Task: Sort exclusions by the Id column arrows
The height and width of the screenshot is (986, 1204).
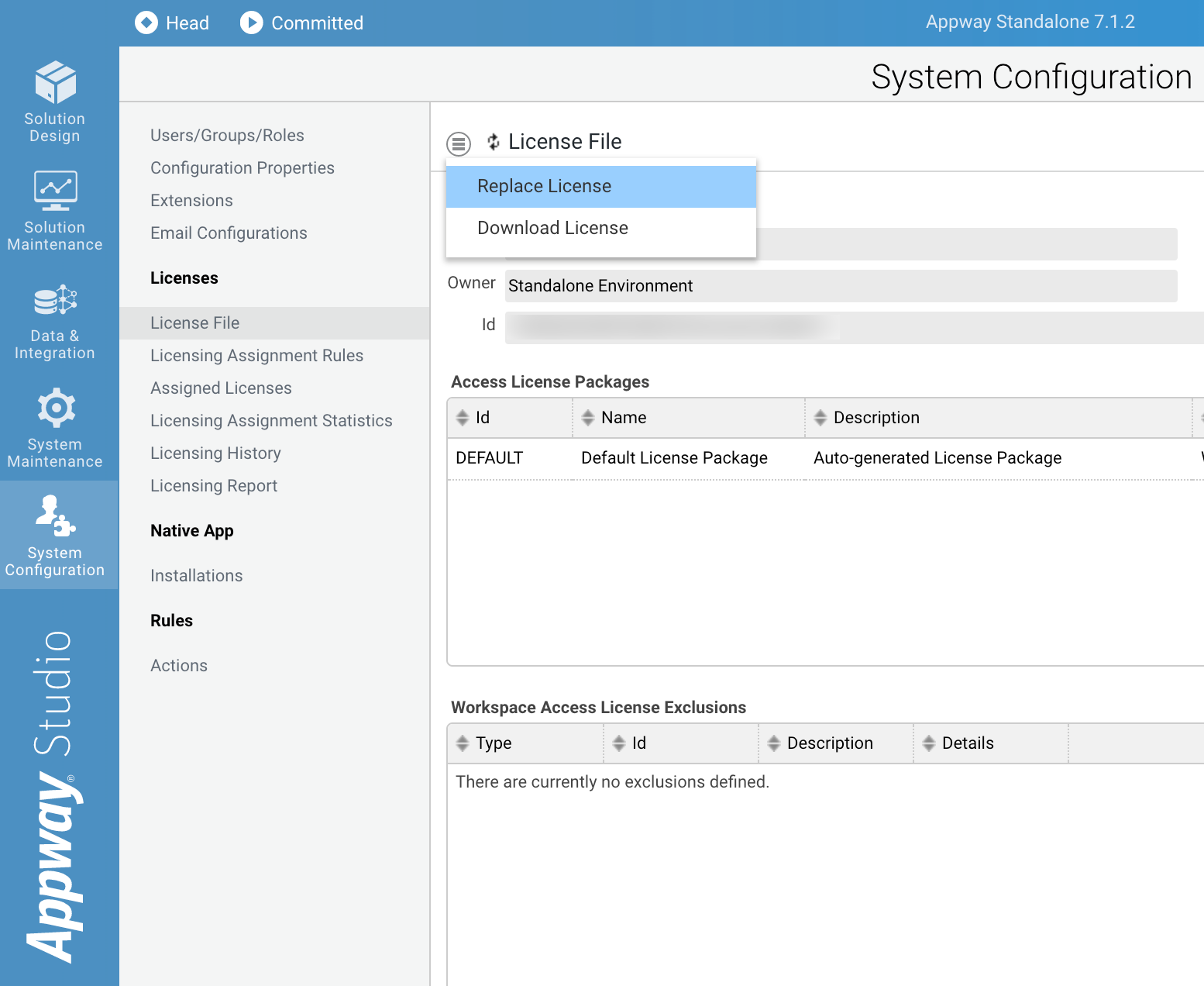Action: [618, 743]
